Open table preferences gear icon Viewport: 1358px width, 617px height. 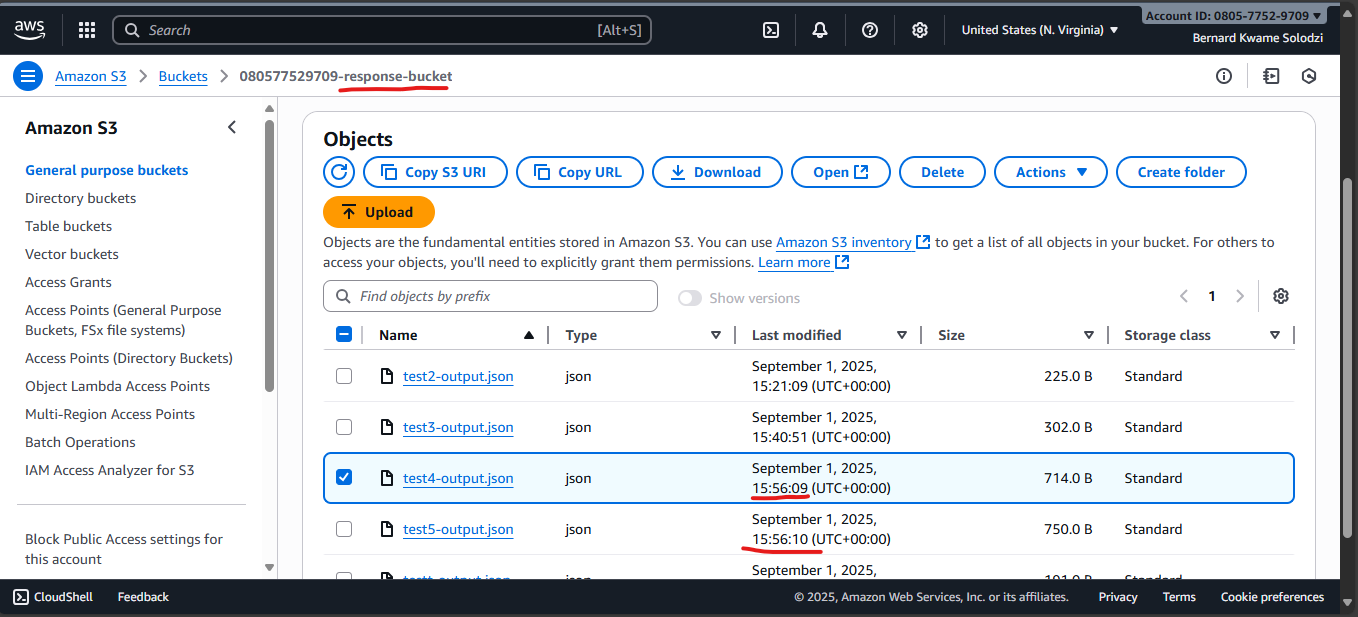(x=1281, y=296)
